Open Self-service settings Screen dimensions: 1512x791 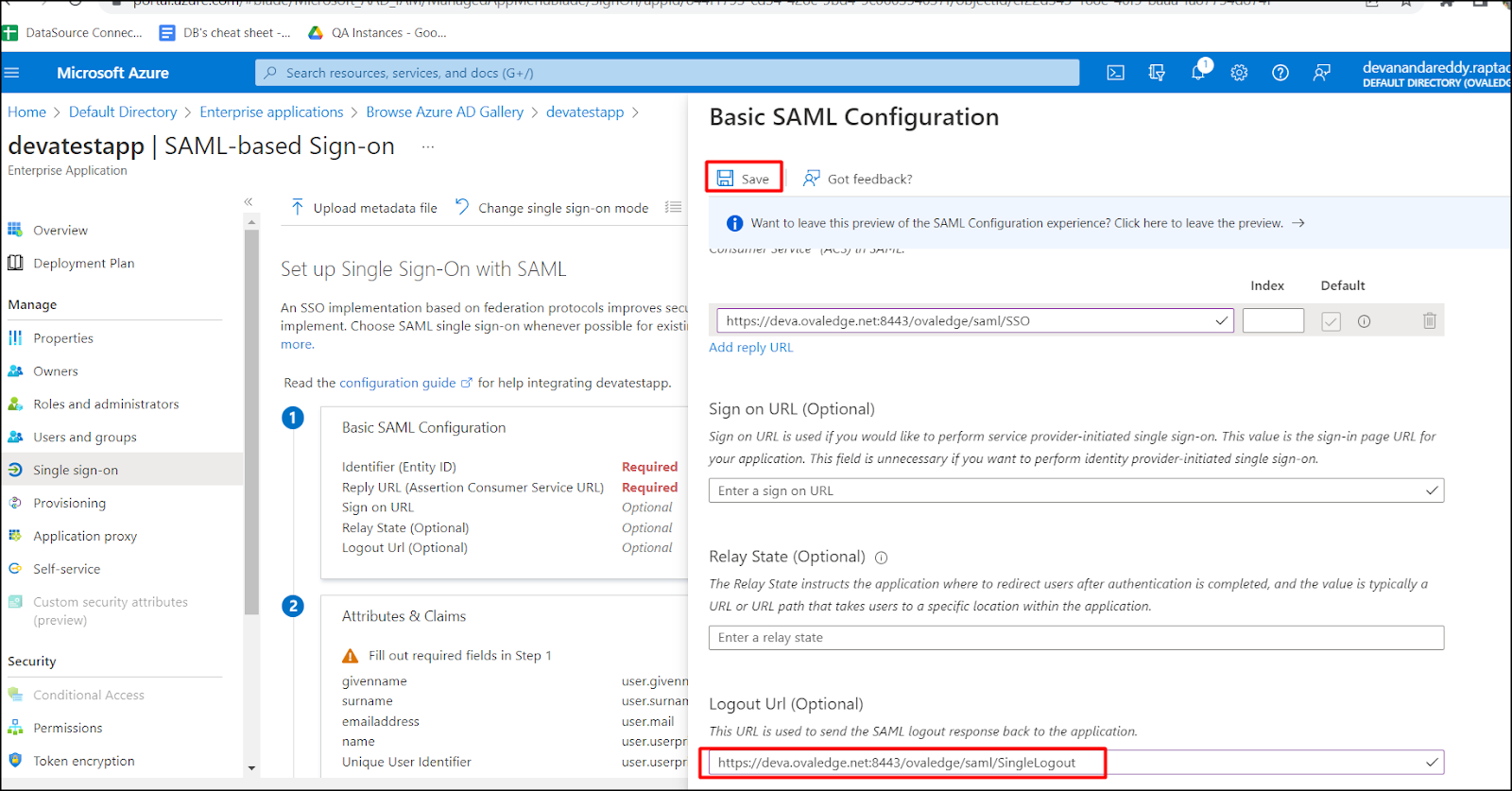click(x=66, y=569)
